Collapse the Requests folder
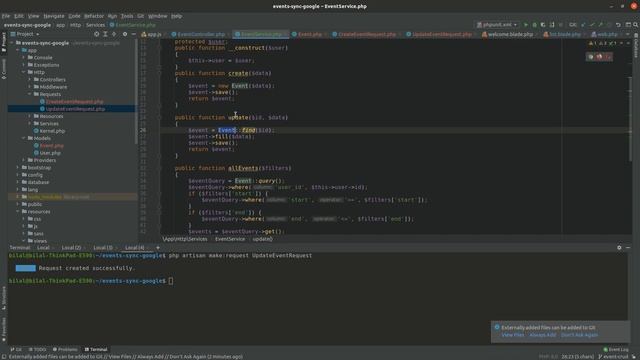The image size is (640, 360). click(29, 94)
